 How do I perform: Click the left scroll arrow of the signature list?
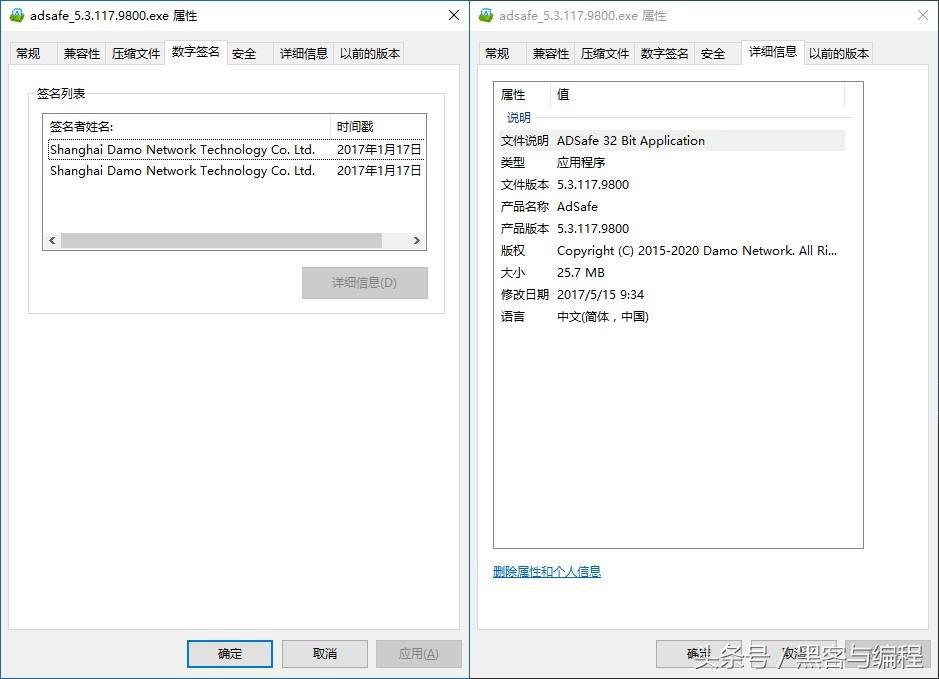(x=51, y=240)
